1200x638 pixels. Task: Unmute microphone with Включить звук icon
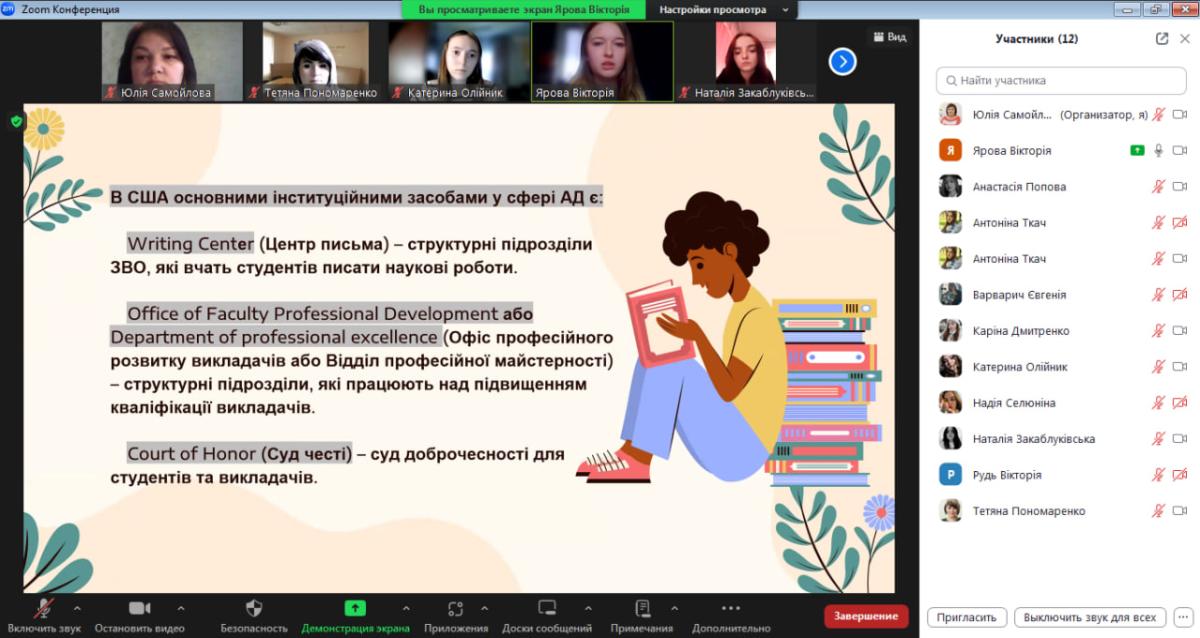point(44,608)
